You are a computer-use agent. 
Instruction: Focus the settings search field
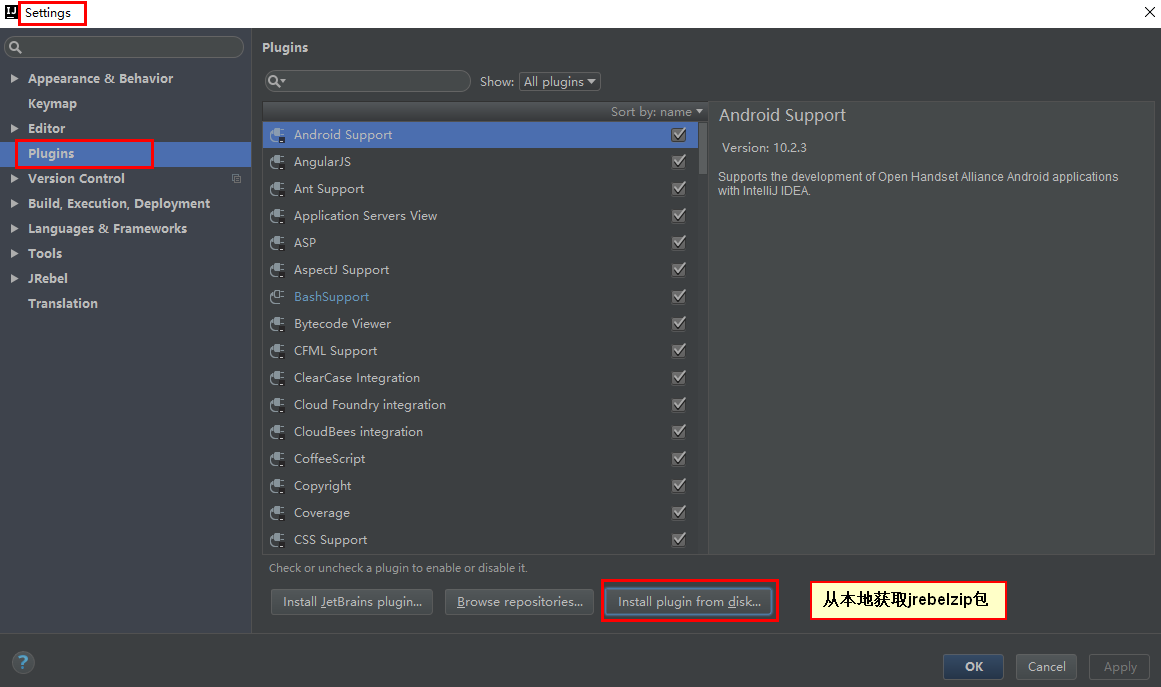coord(124,47)
